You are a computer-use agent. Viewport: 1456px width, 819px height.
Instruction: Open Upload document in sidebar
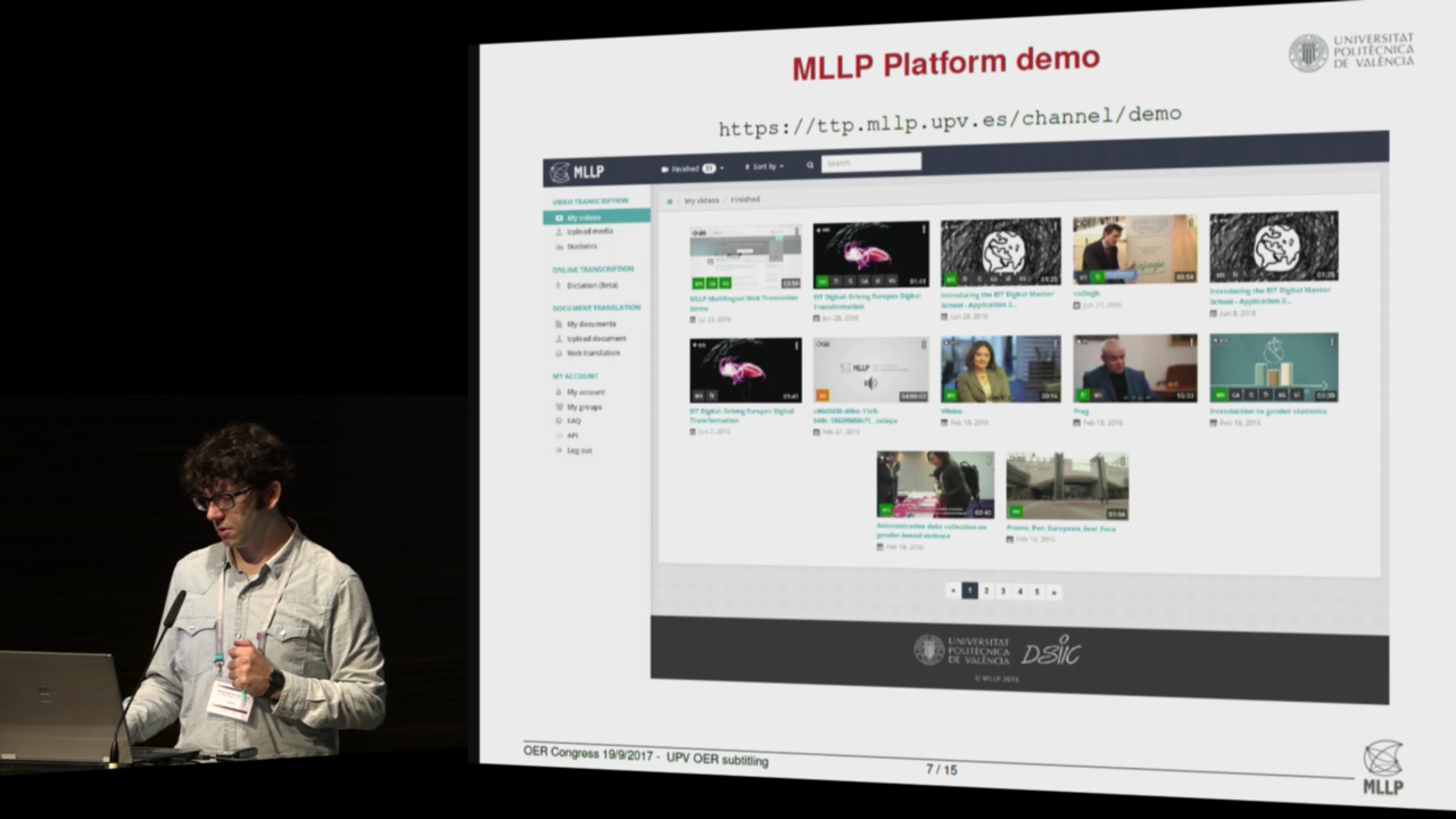[x=597, y=338]
